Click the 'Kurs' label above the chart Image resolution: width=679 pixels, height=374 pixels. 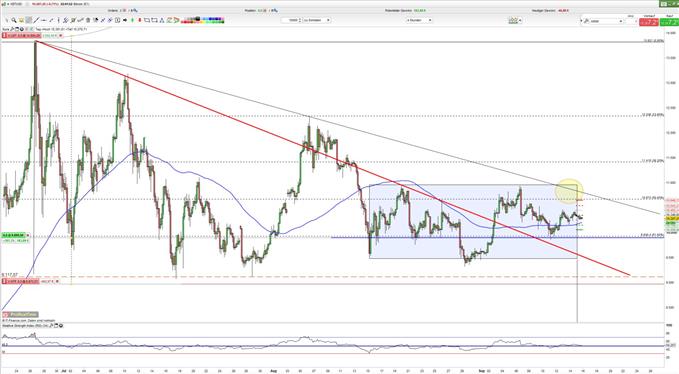(x=5, y=29)
